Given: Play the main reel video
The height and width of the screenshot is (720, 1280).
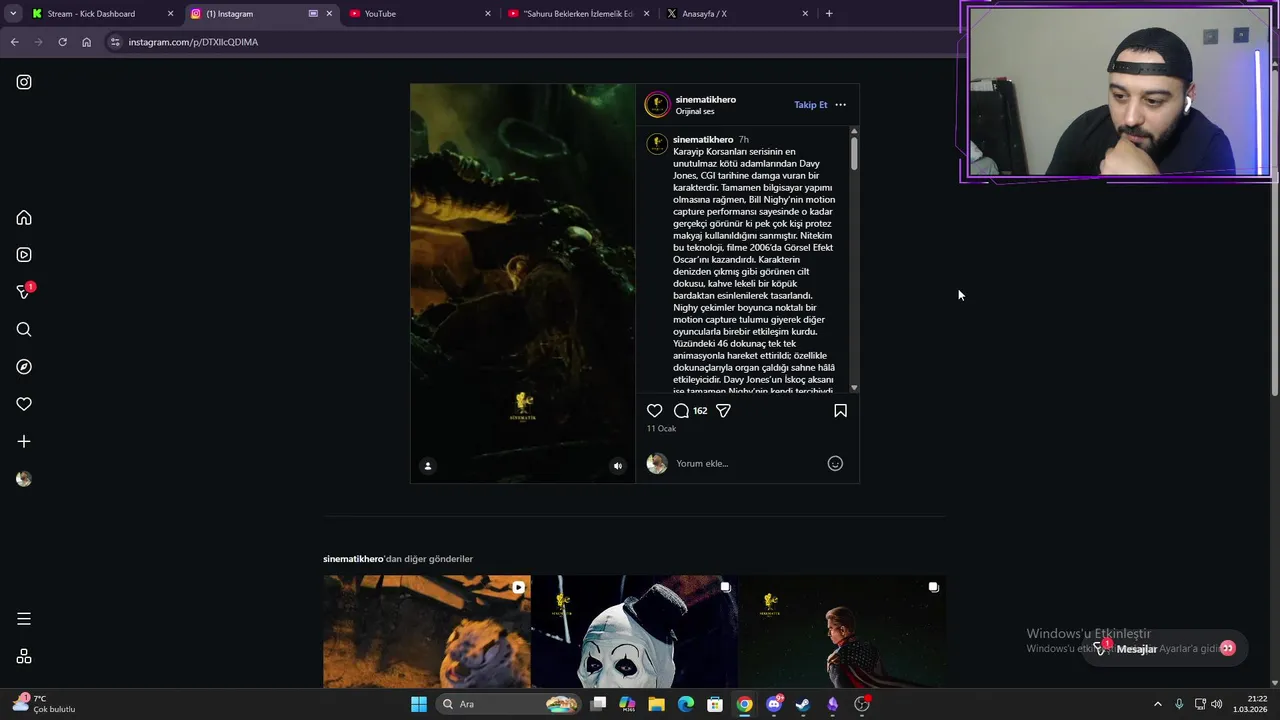Looking at the screenshot, I should coord(523,283).
